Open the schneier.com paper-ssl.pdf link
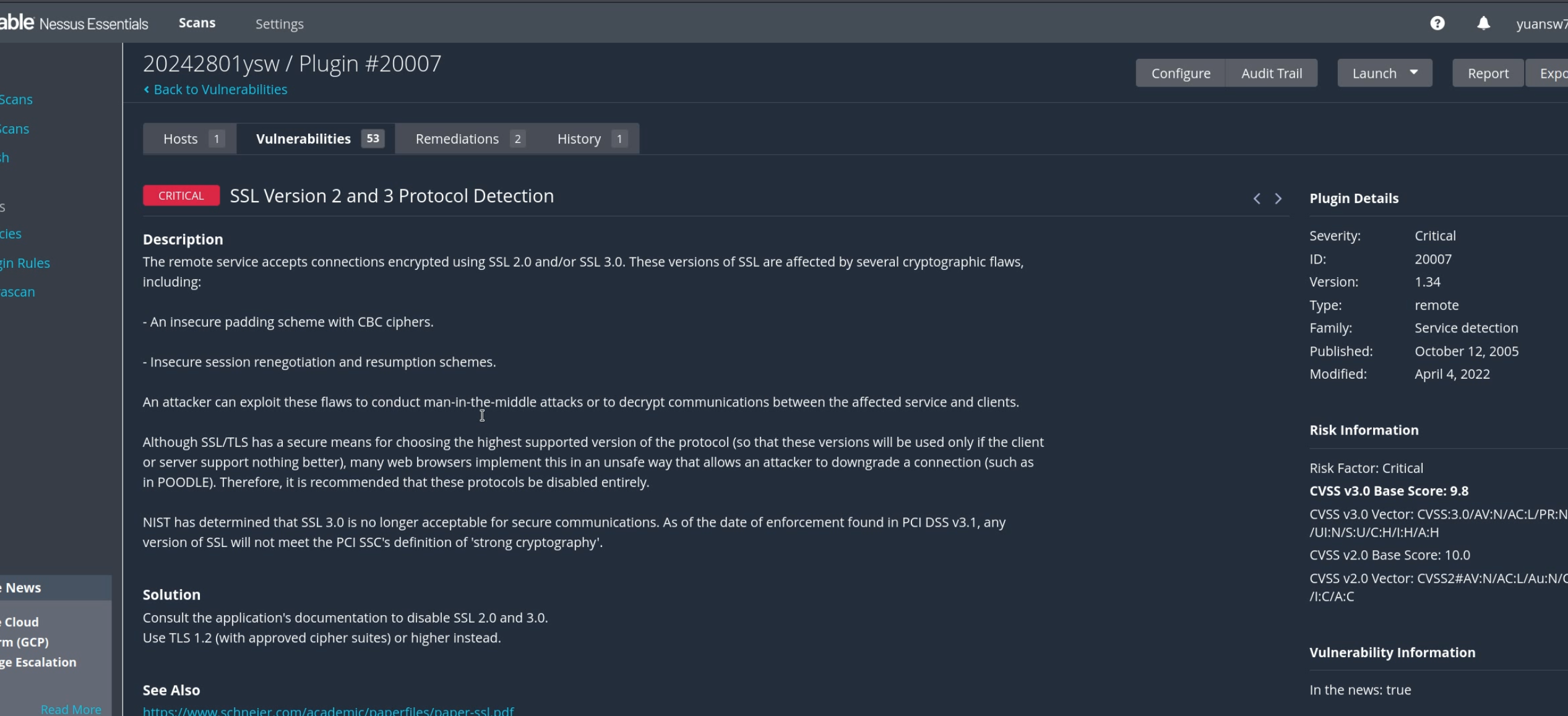This screenshot has height=716, width=1568. (x=328, y=711)
